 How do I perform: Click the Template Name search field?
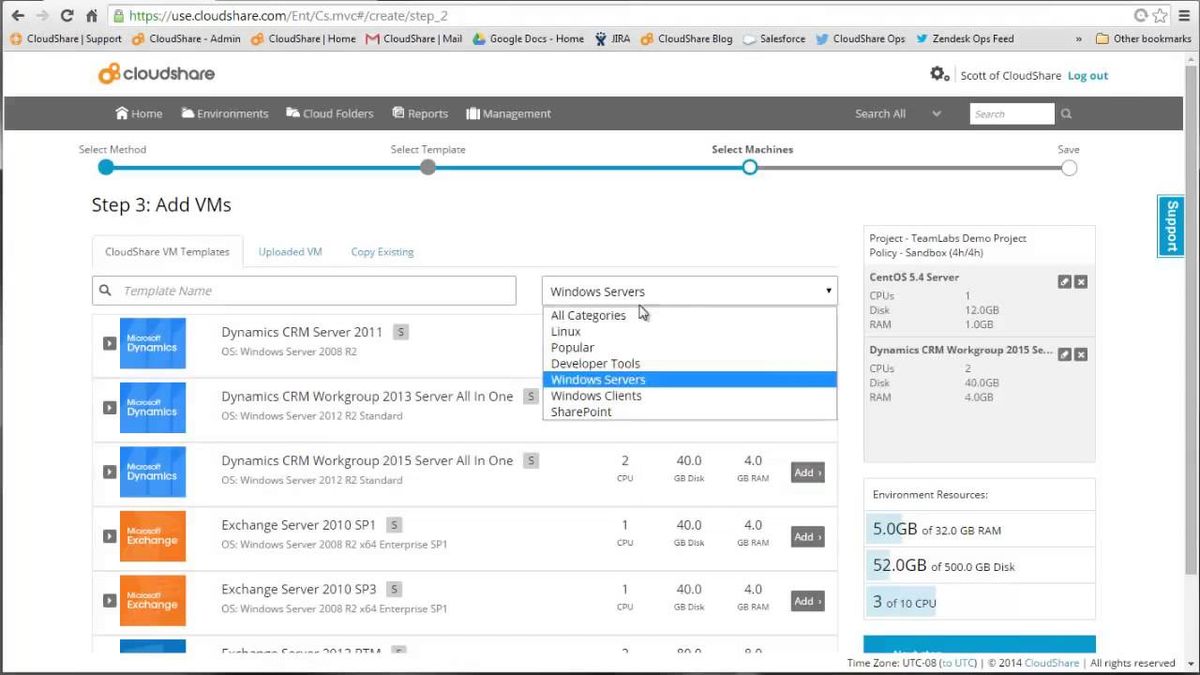click(304, 291)
